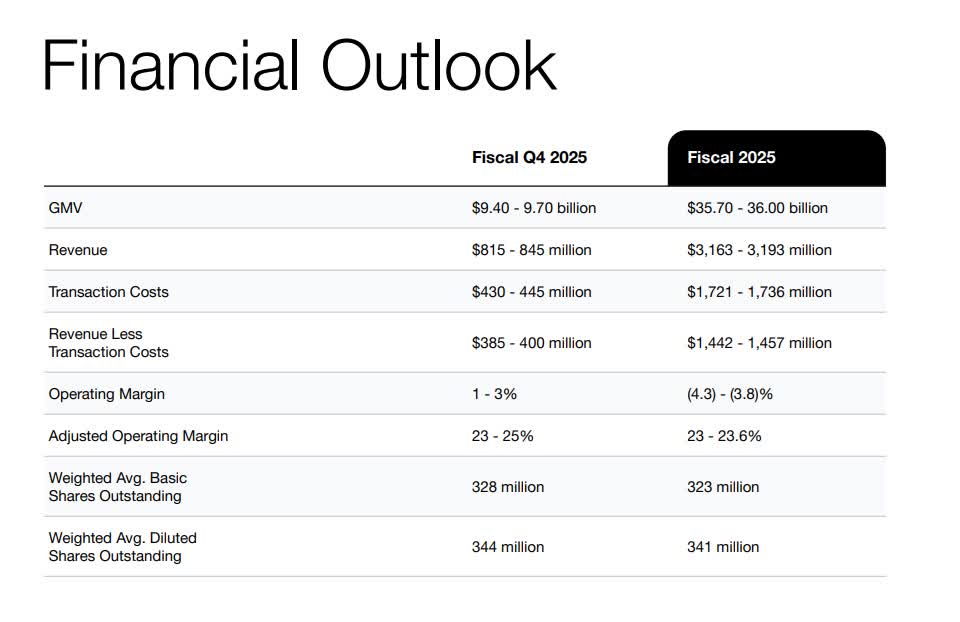
Task: Click Weighted Avg. Diluted Shares Outstanding label
Action: click(122, 547)
